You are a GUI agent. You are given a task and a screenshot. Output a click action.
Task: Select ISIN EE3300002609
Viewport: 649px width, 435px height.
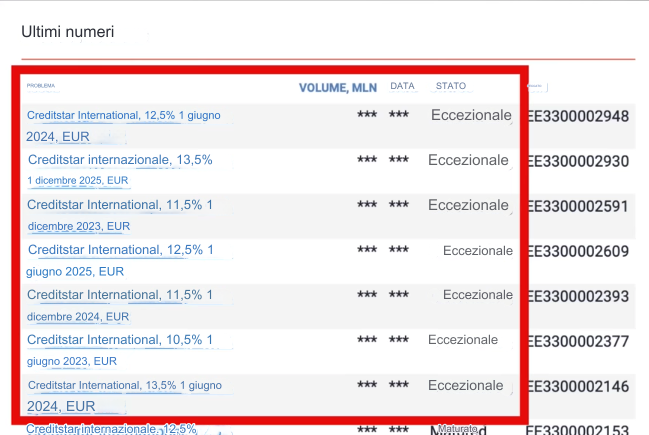click(578, 251)
